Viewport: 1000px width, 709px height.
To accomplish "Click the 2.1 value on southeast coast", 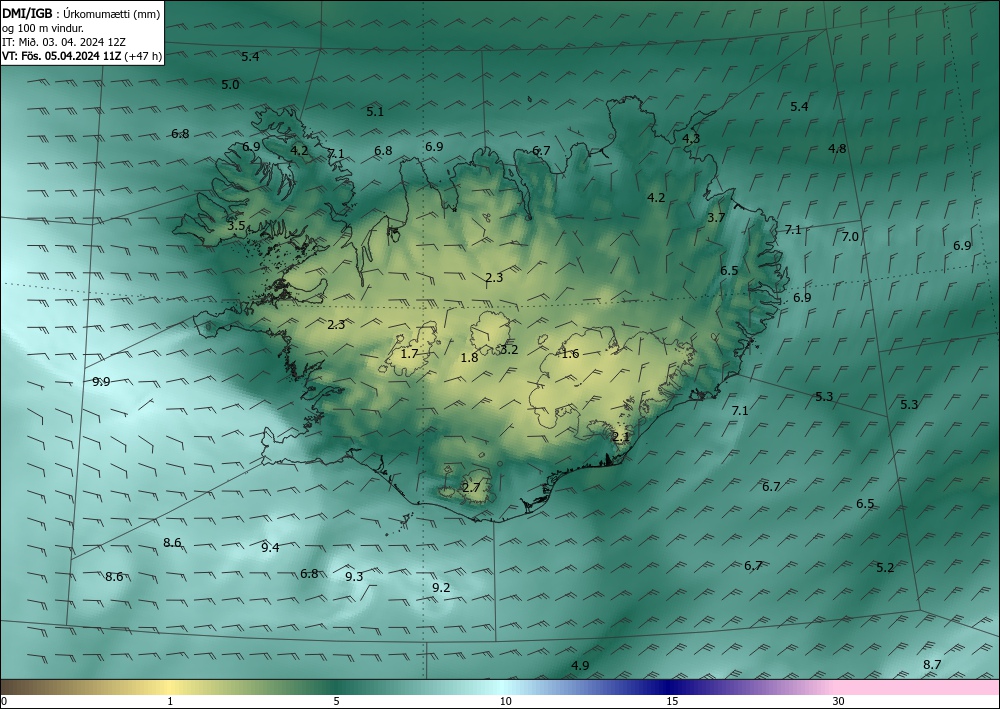I will (621, 437).
